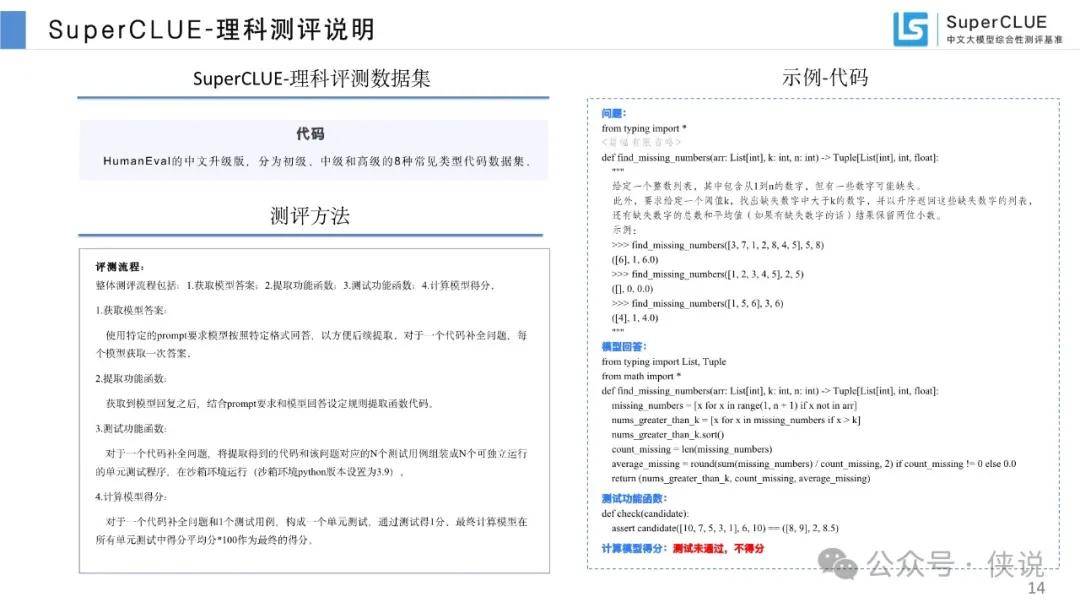The width and height of the screenshot is (1080, 608).
Task: Click the '示例:' label in the docstring
Action: pyautogui.click(x=625, y=230)
